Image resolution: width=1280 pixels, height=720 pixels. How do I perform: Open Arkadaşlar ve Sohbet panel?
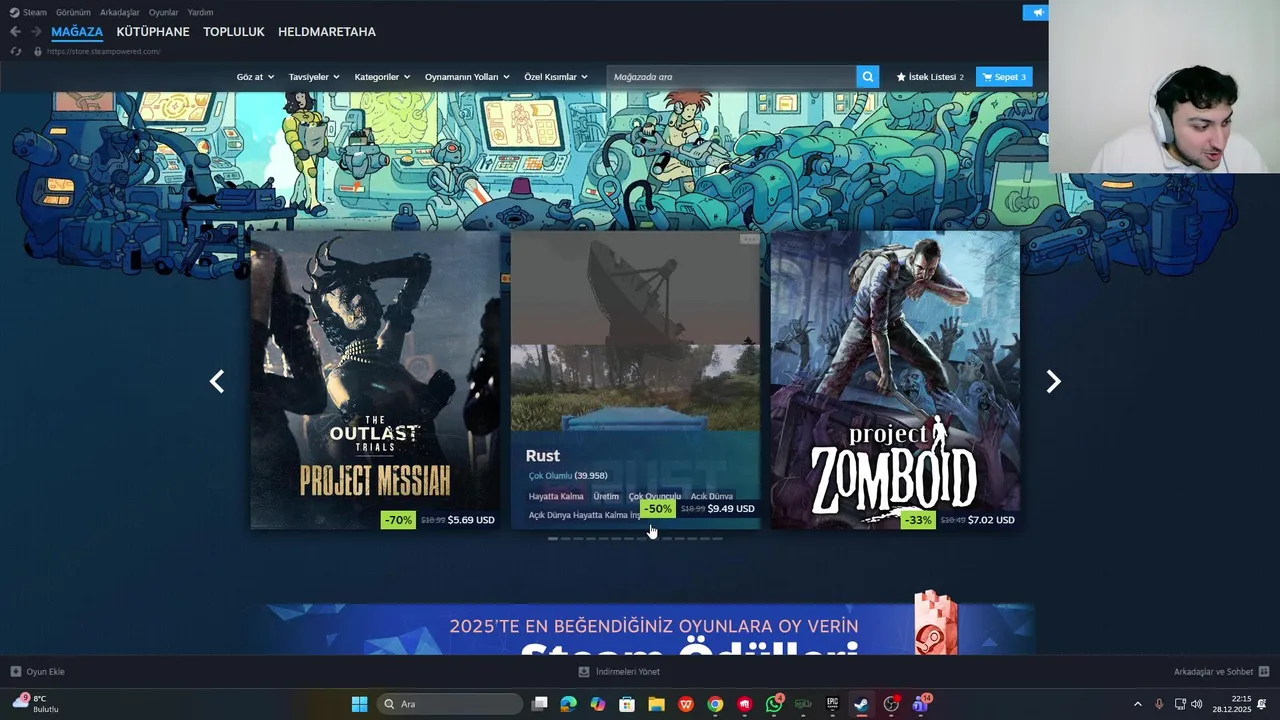pos(1221,672)
